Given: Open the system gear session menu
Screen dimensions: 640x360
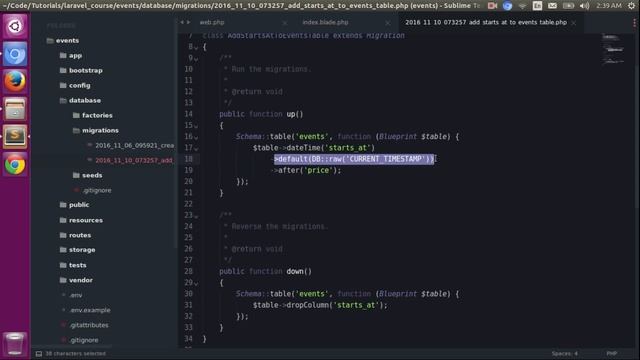Looking at the screenshot, I should (x=631, y=6).
